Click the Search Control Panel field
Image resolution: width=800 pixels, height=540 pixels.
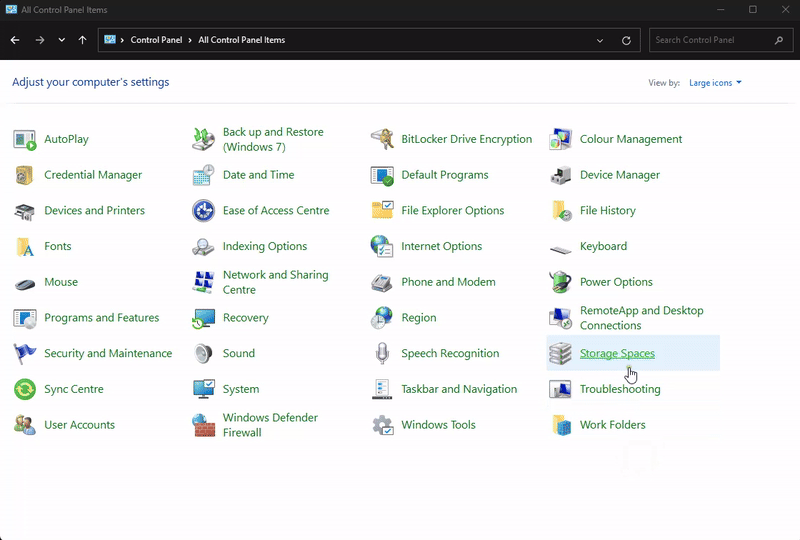[710, 40]
